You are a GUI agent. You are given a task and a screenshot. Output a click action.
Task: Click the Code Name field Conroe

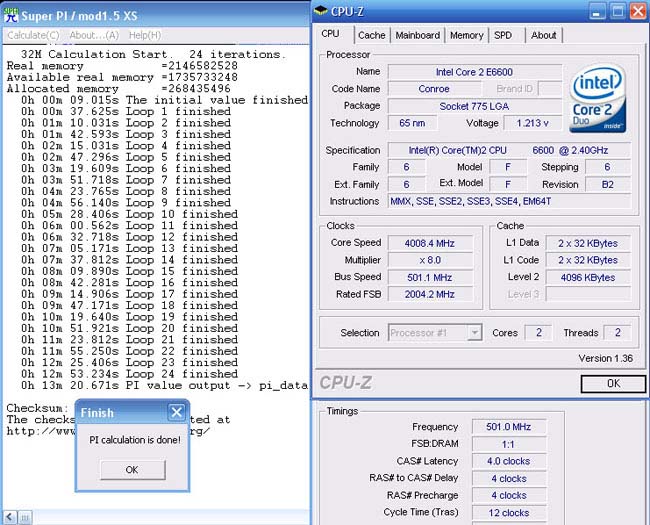click(x=434, y=89)
